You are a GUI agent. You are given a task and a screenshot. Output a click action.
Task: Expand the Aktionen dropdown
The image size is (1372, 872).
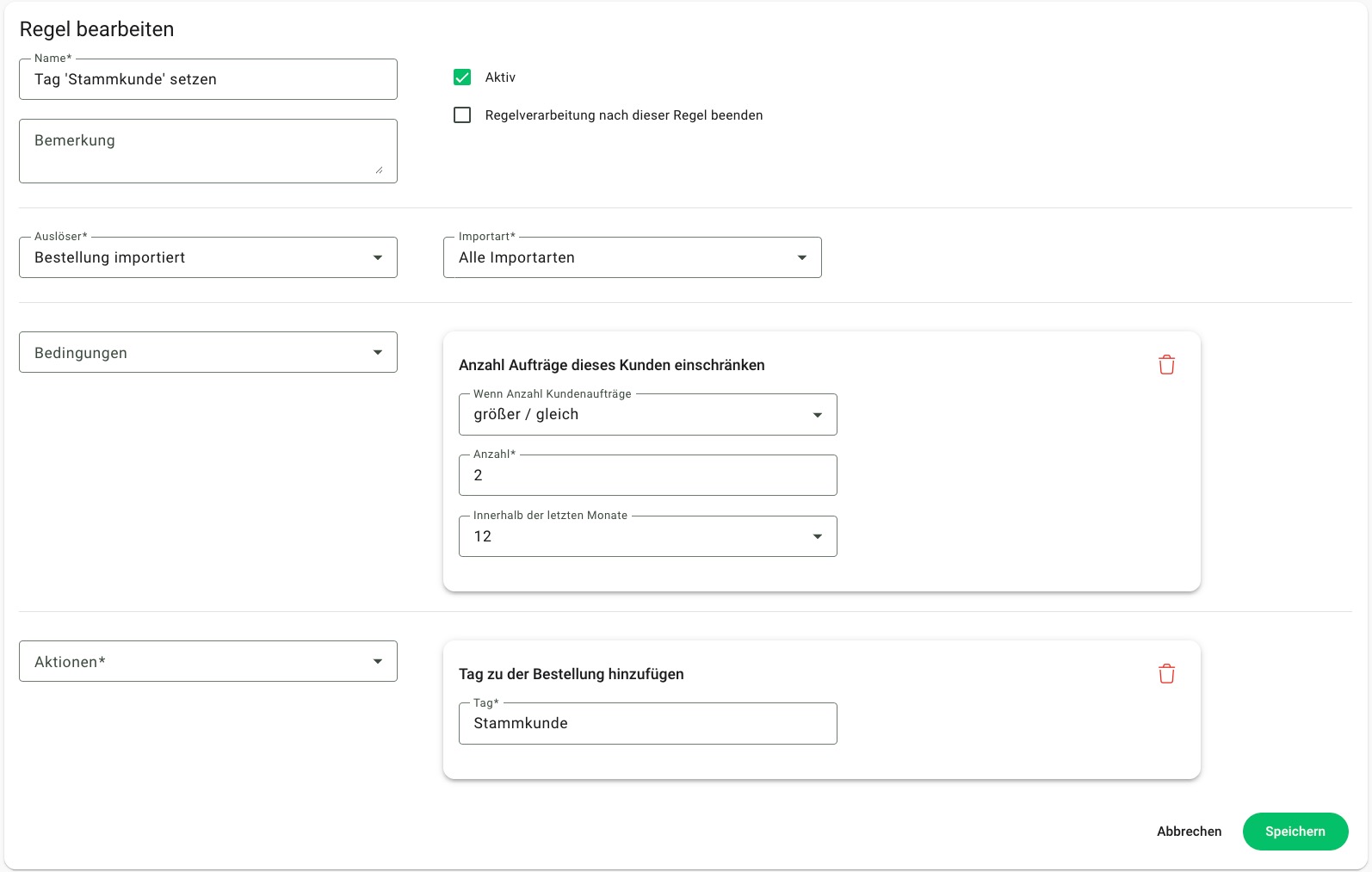tap(208, 661)
